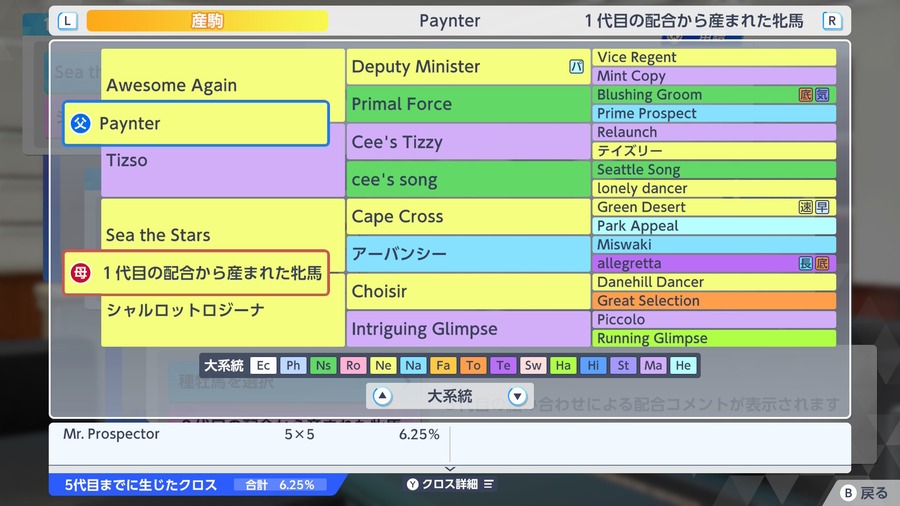This screenshot has height=506, width=900.
Task: Click the 速 badge on Green Desert
Action: 806,207
